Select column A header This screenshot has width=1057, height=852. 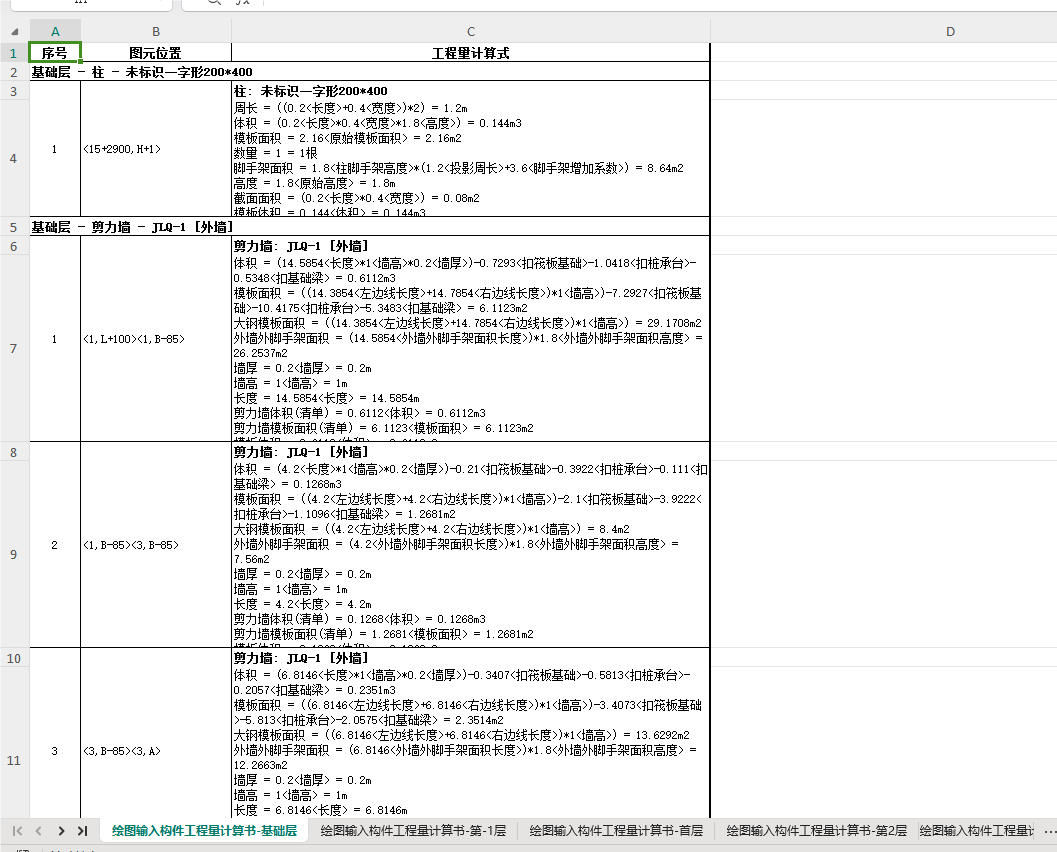tap(55, 32)
